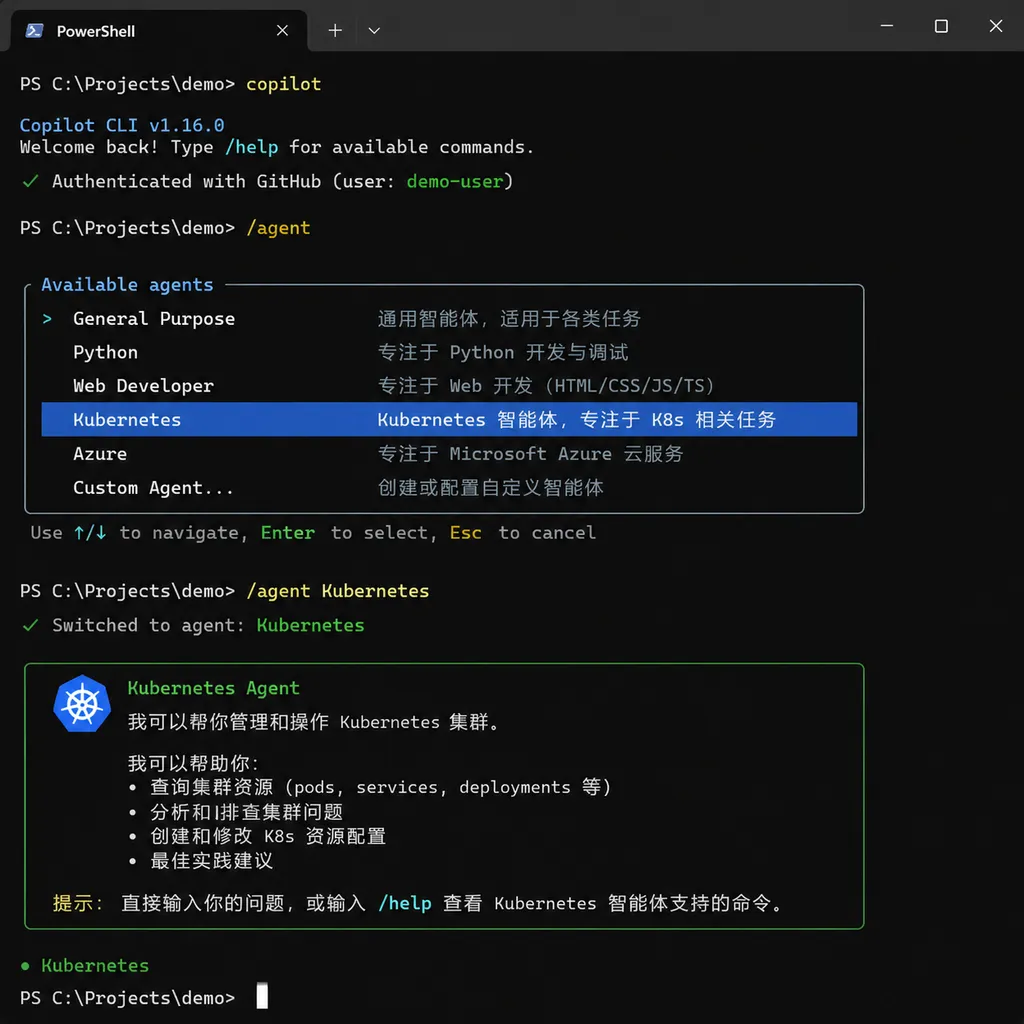
Task: Click the typed /agent Kubernetes command
Action: click(338, 591)
